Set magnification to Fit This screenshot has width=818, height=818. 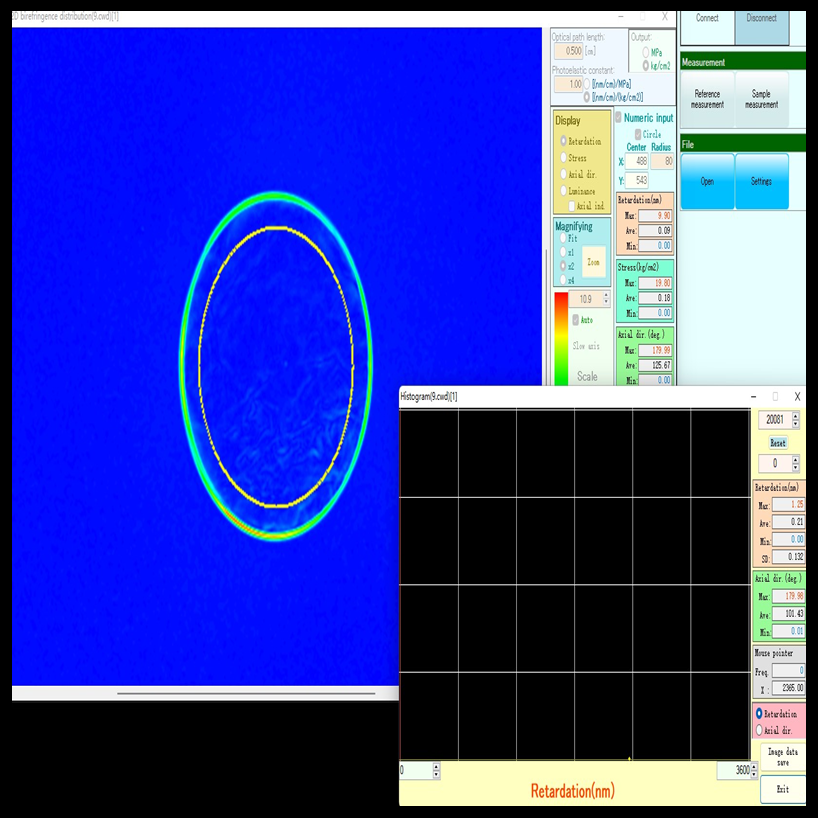point(563,239)
